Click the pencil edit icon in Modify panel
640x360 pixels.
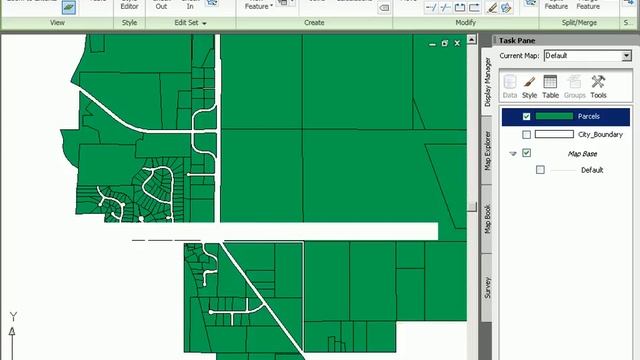click(x=492, y=7)
